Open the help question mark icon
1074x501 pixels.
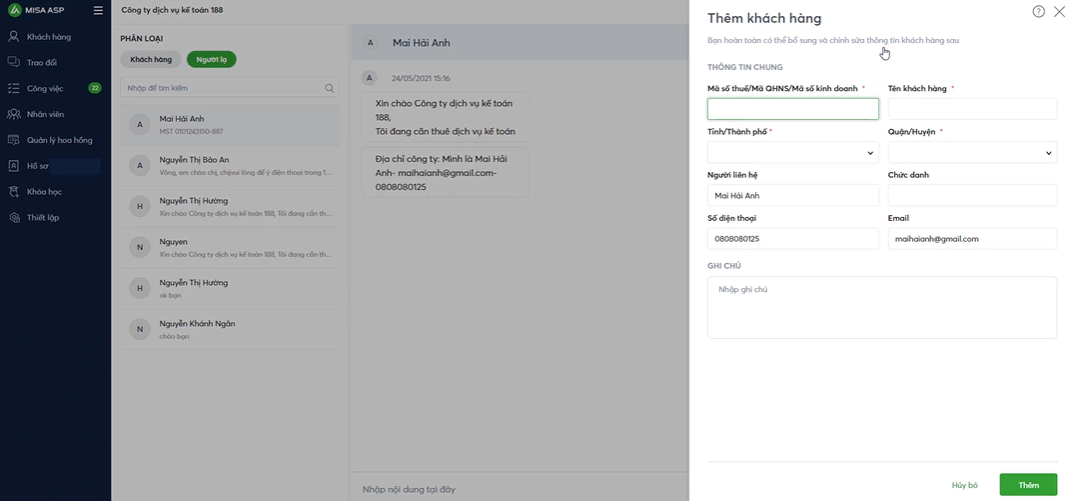pyautogui.click(x=1038, y=12)
